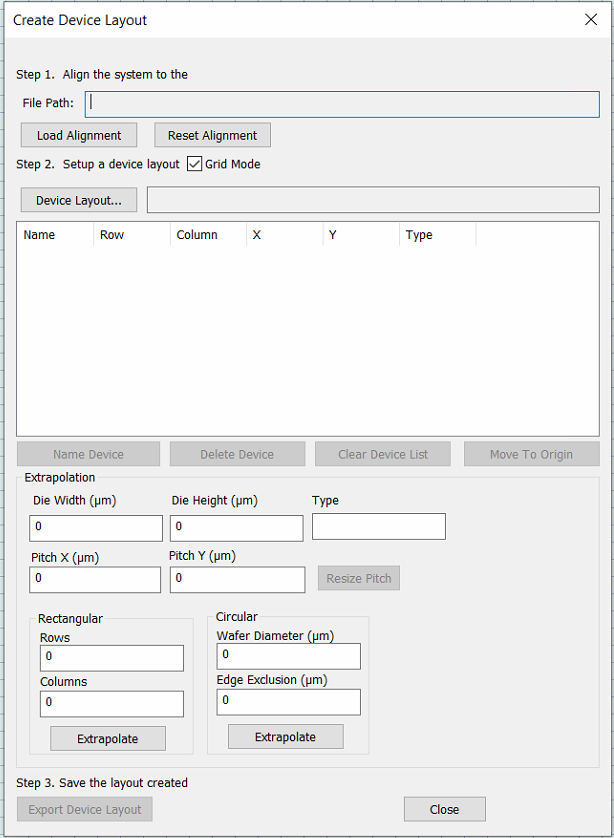Select the Pitch Y (µm) field

[237, 579]
